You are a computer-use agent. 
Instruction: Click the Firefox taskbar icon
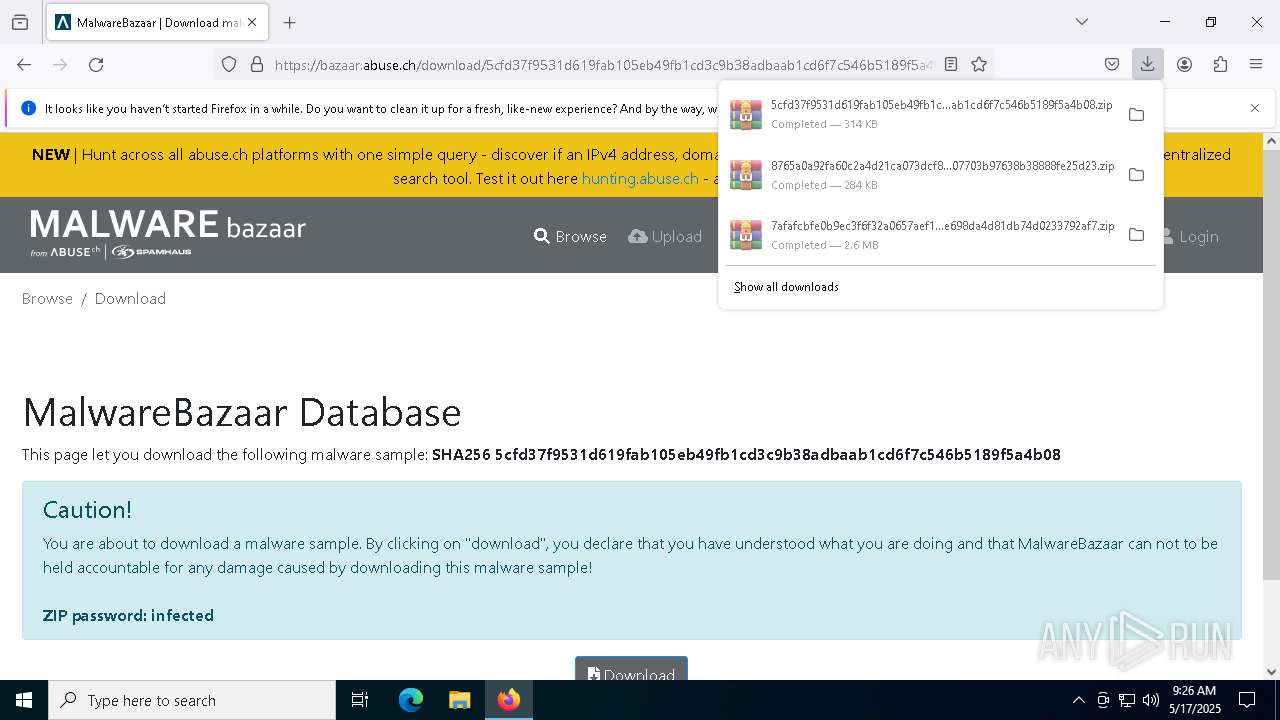(x=509, y=700)
